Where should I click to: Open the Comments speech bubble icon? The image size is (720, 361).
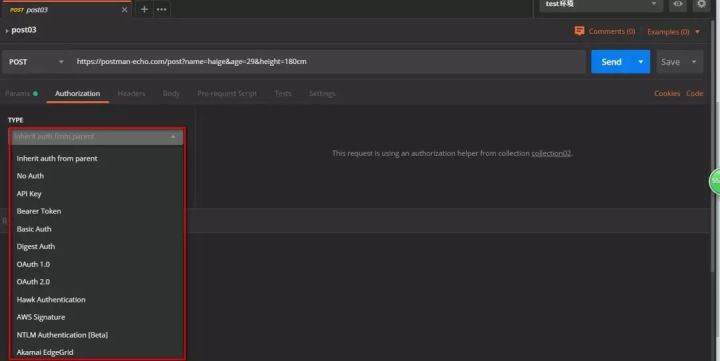(579, 31)
